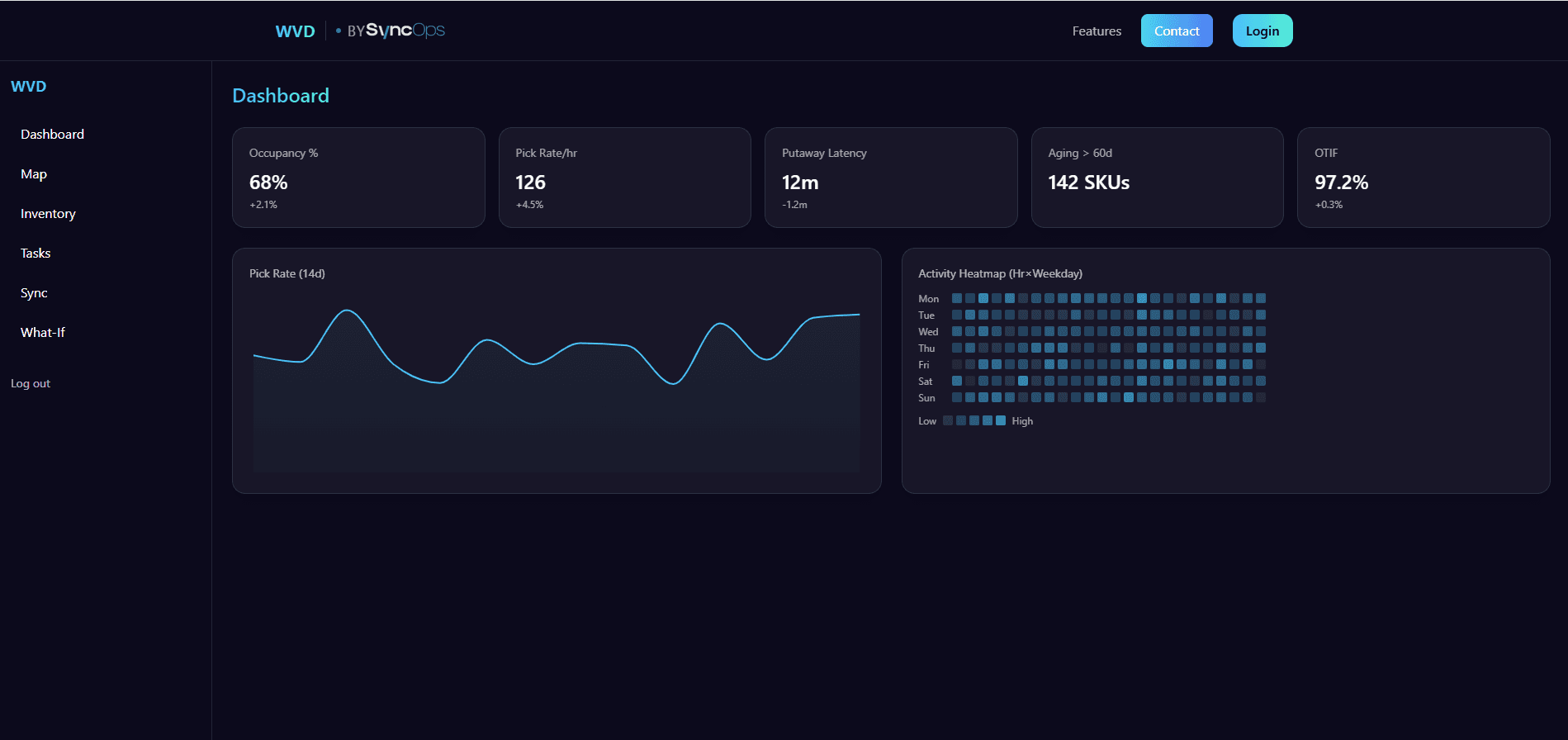
Task: Click the Tue heatmap row label
Action: (926, 315)
